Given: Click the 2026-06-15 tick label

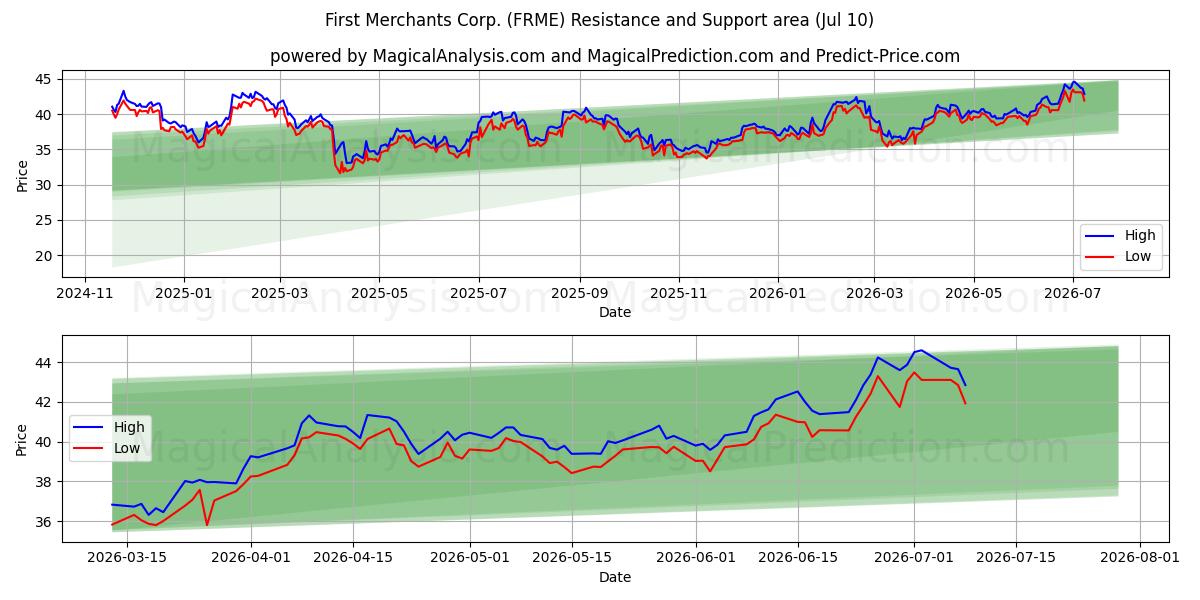Looking at the screenshot, I should point(799,558).
